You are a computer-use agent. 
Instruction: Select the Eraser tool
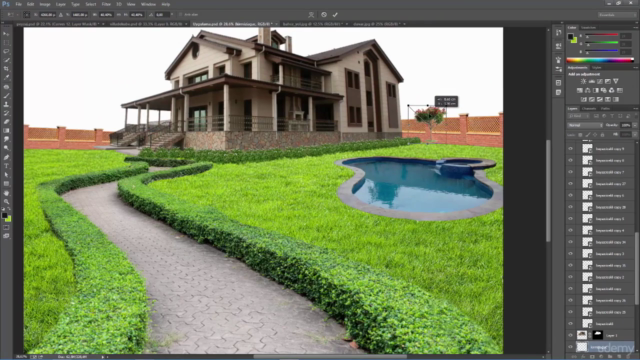click(6, 122)
